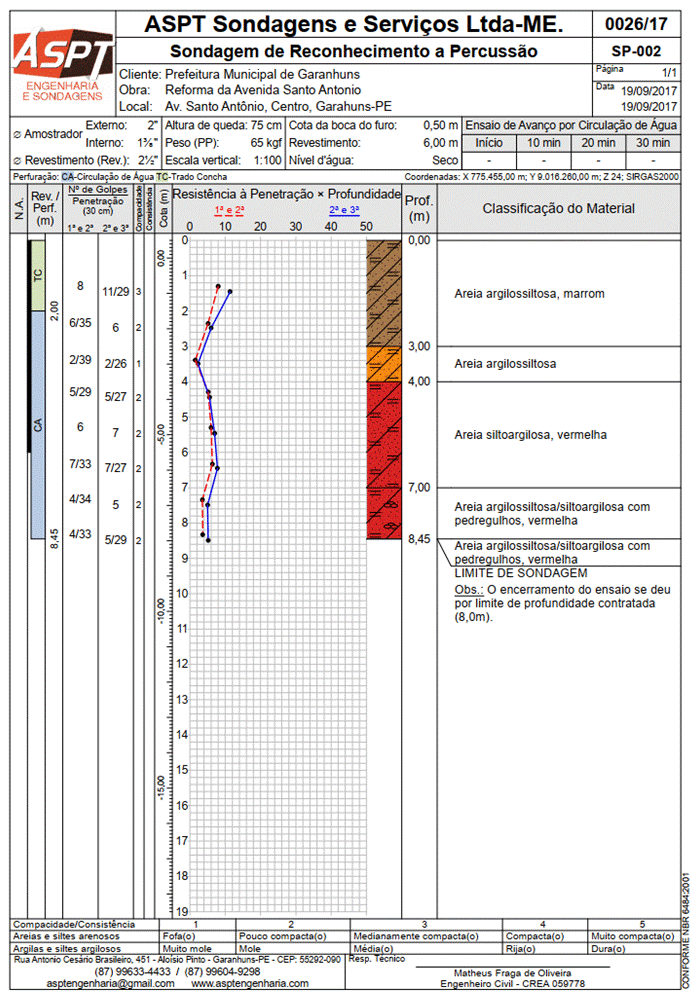
Task: Click the 10 min column header
Action: 543,142
